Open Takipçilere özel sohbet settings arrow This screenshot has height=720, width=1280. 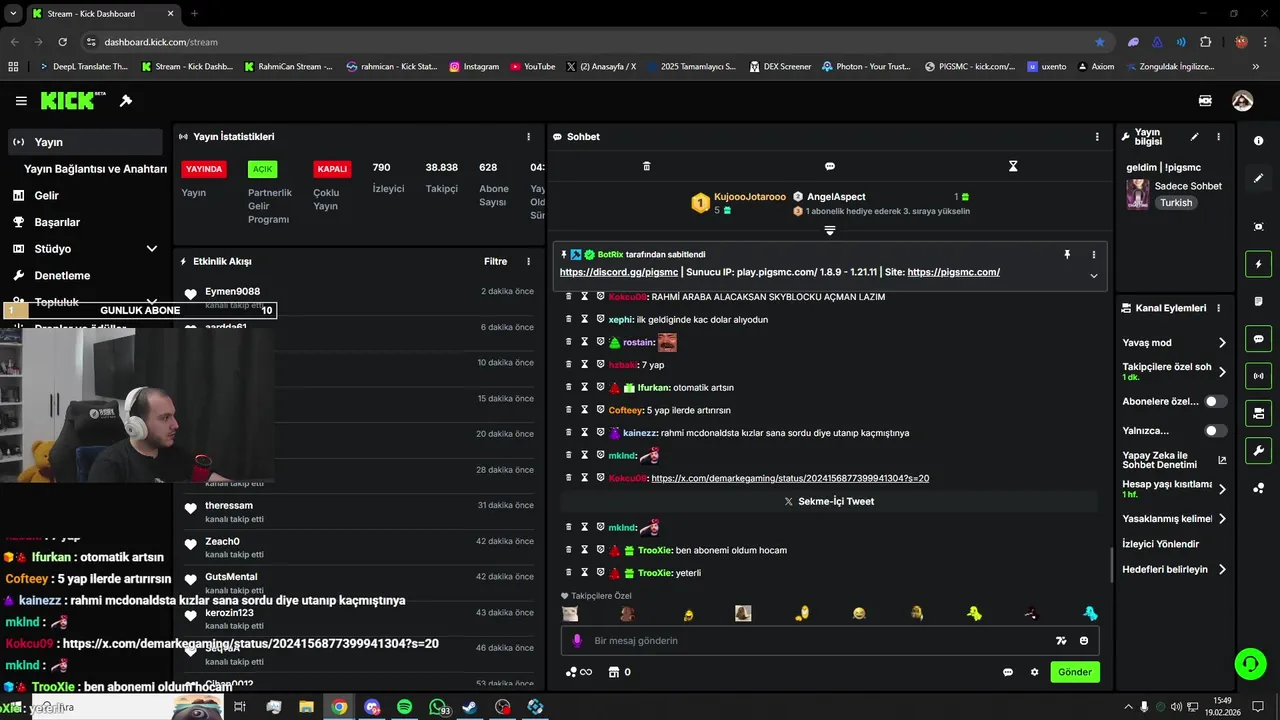point(1222,372)
